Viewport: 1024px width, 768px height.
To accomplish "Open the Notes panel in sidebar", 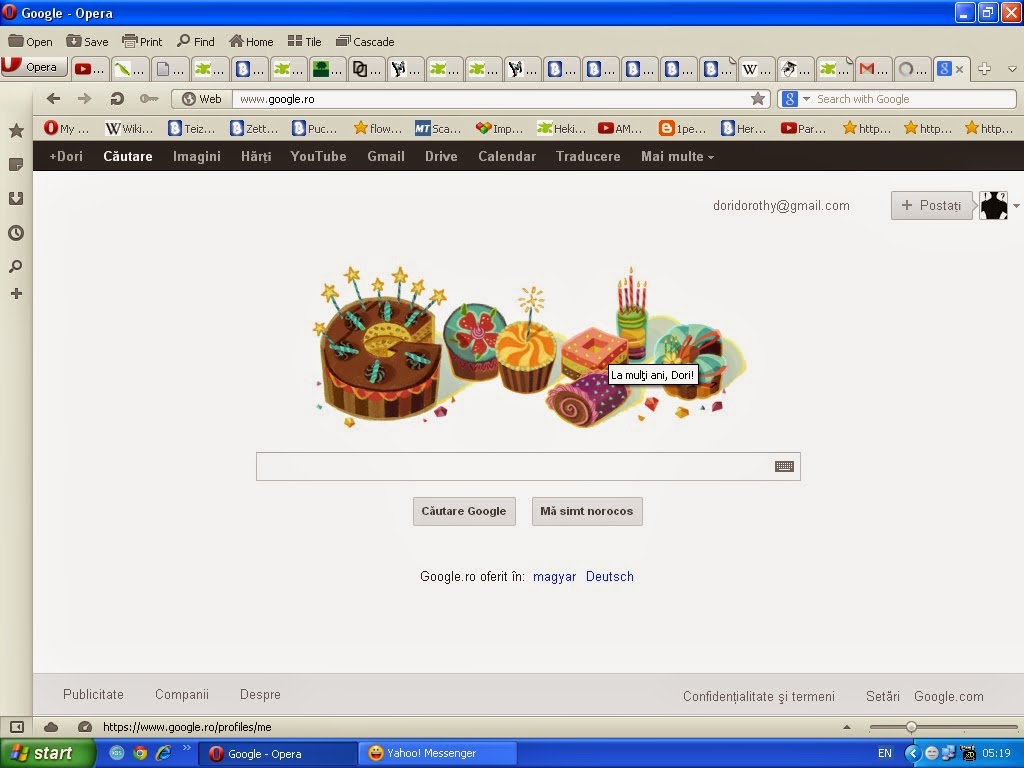I will click(x=16, y=165).
